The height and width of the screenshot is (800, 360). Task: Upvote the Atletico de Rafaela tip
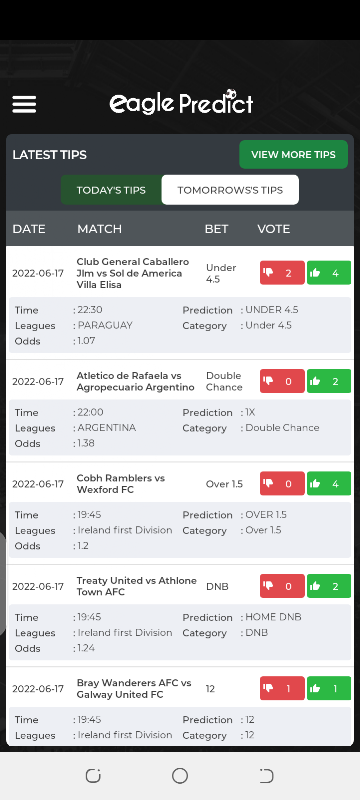329,381
